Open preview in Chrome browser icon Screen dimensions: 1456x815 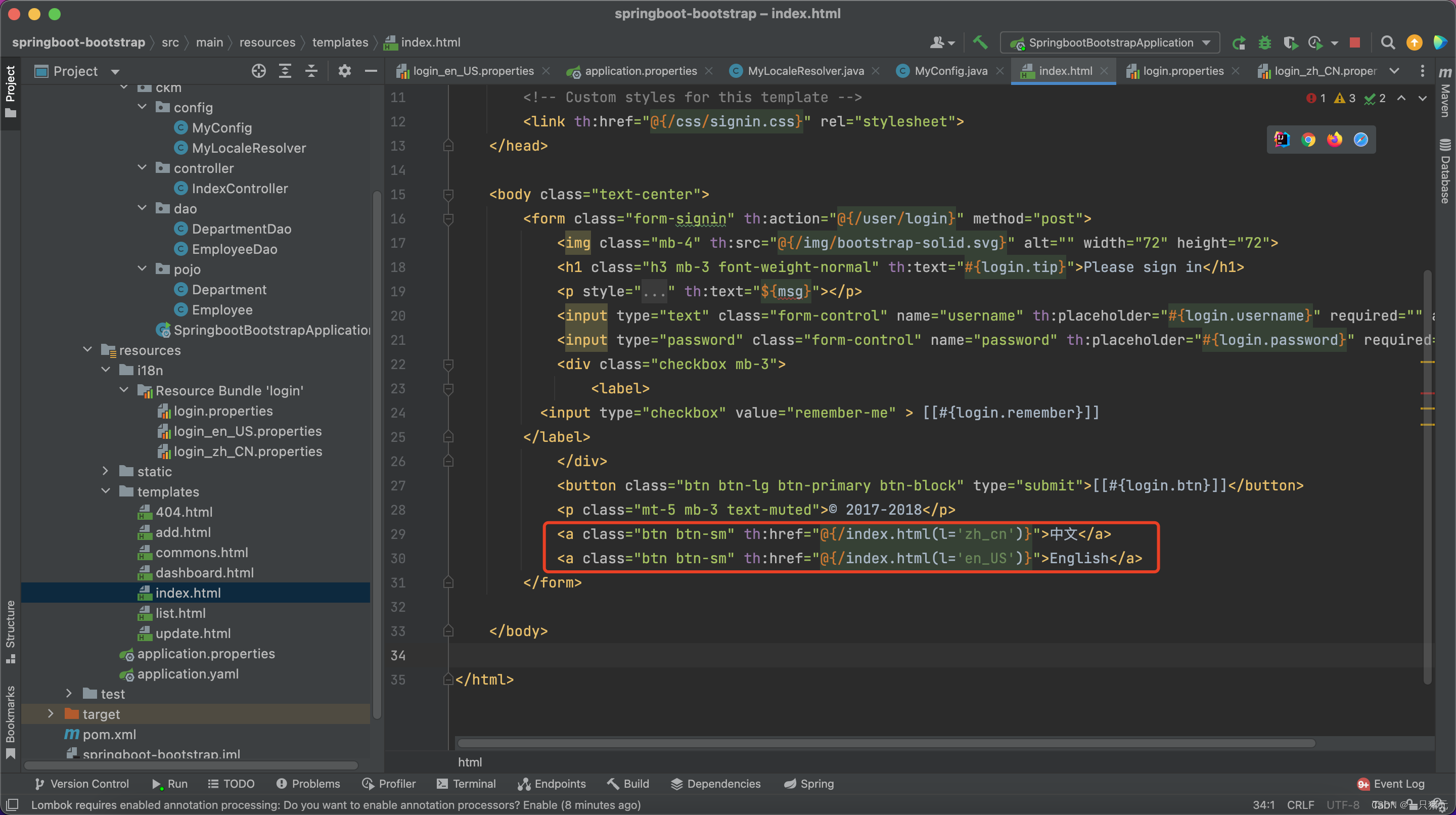pos(1308,140)
